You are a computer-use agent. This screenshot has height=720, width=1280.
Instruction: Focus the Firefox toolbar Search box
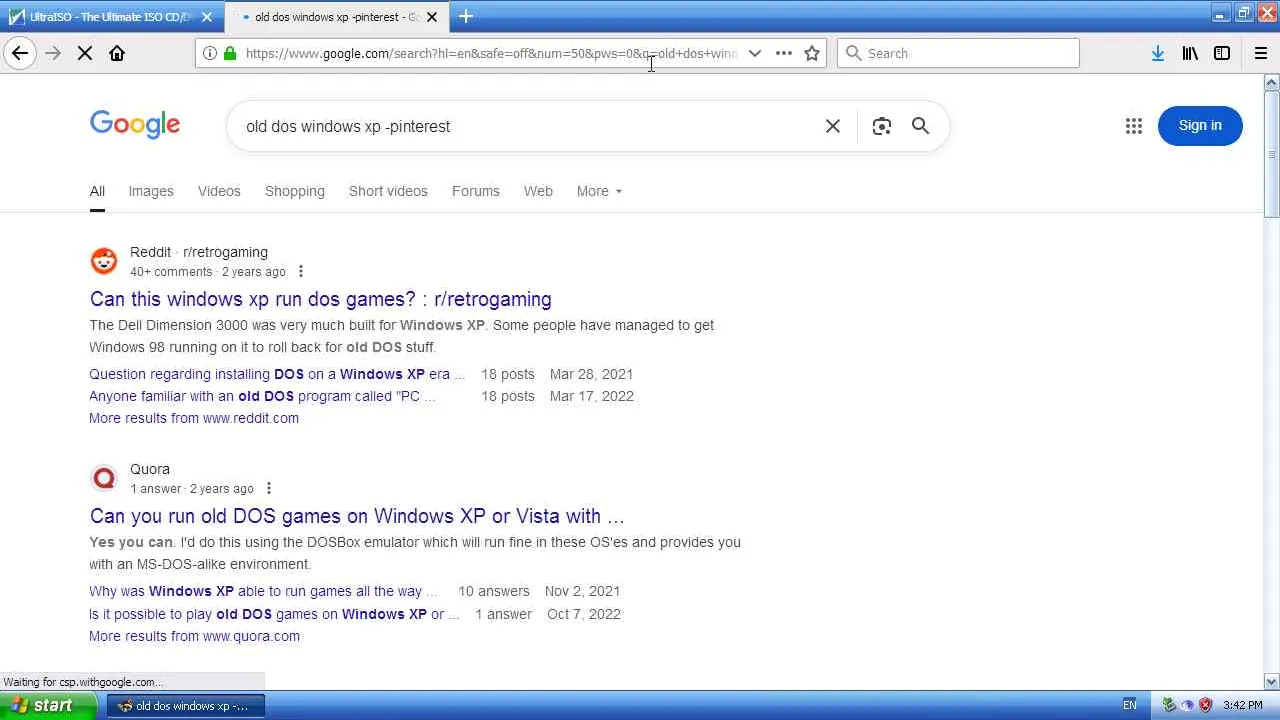[x=958, y=53]
